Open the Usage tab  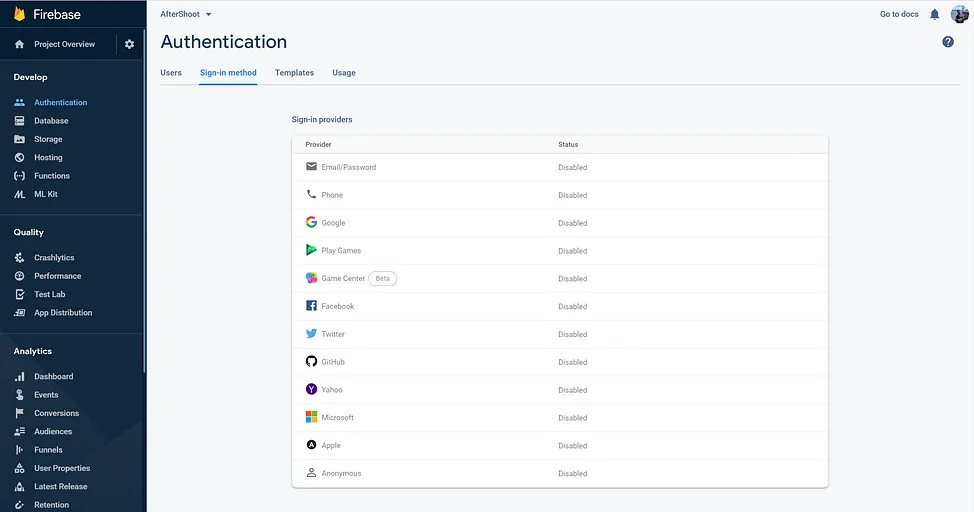[x=344, y=73]
